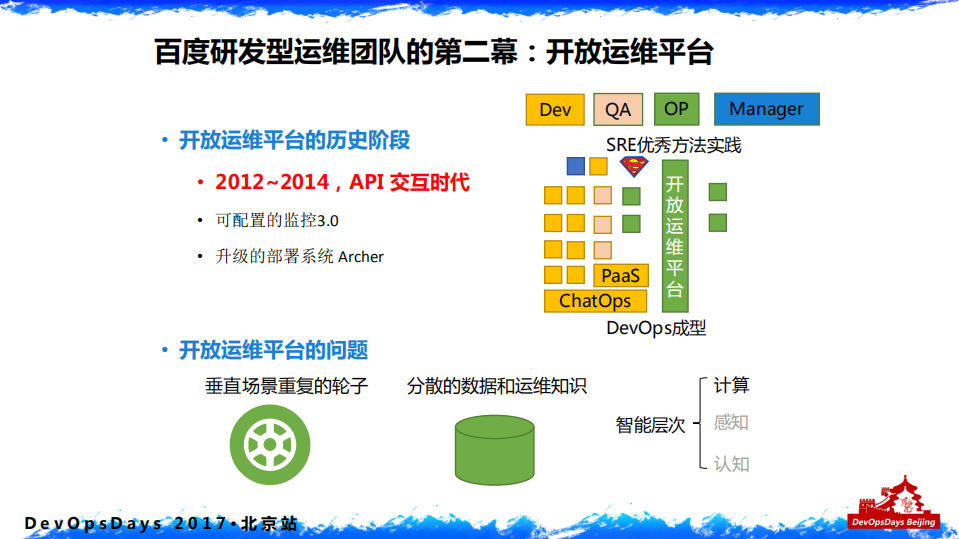Image resolution: width=959 pixels, height=539 pixels.
Task: Click the word 计算
Action: tap(731, 385)
